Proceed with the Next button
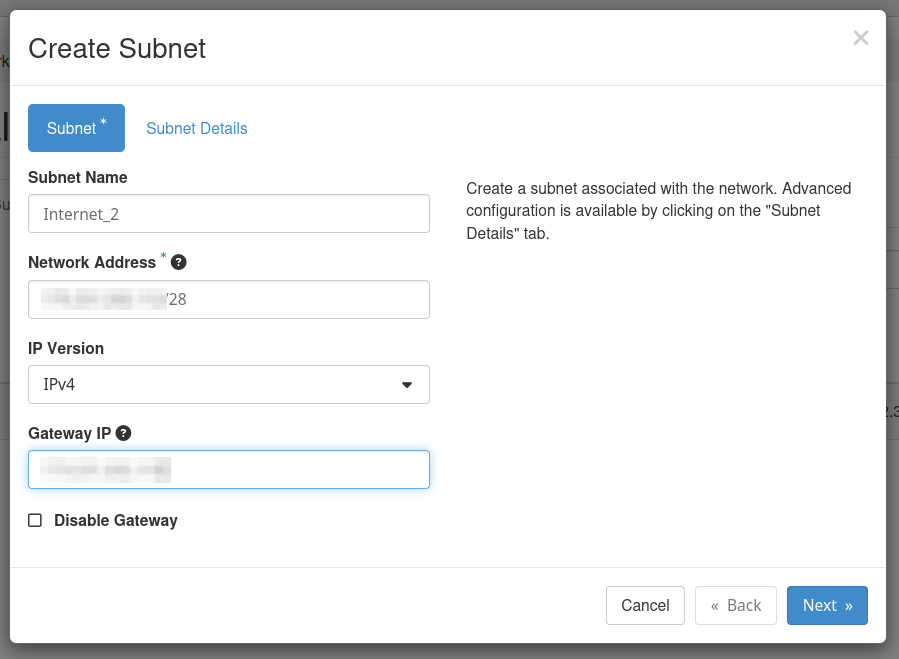Image resolution: width=899 pixels, height=659 pixels. (x=827, y=605)
